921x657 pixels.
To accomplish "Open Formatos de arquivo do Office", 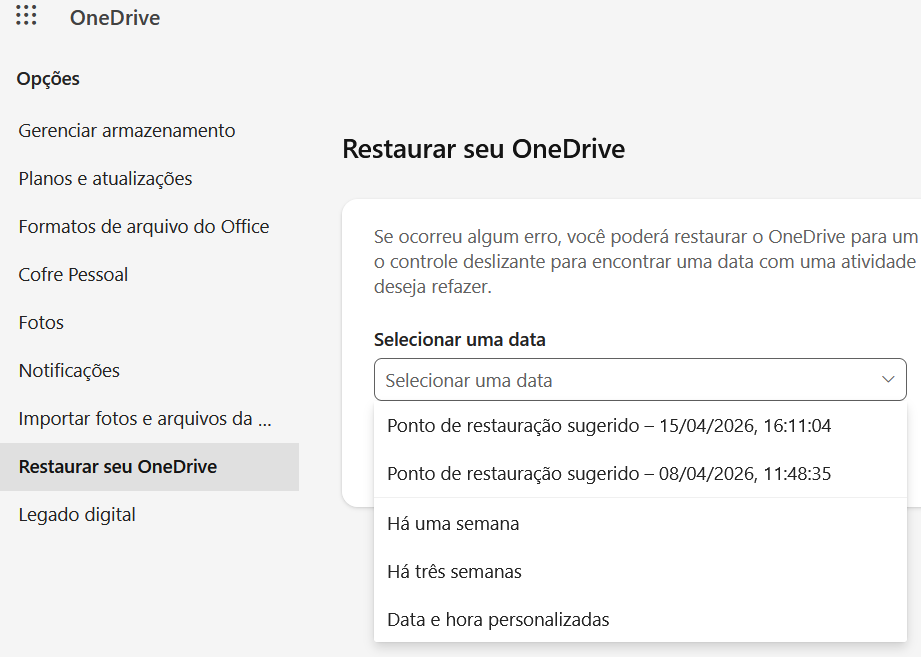I will tap(144, 227).
